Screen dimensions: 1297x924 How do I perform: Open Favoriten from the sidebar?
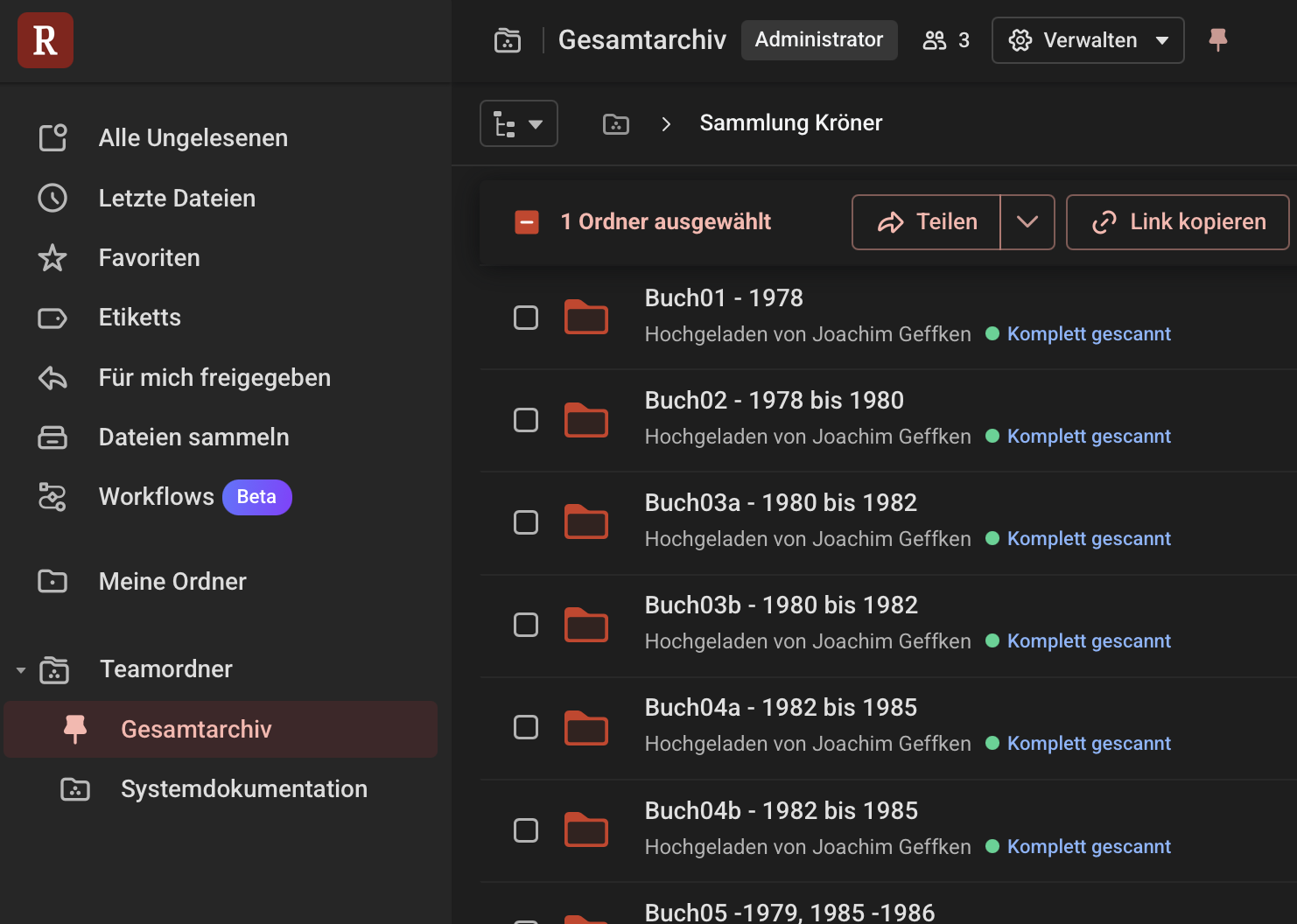pyautogui.click(x=149, y=257)
